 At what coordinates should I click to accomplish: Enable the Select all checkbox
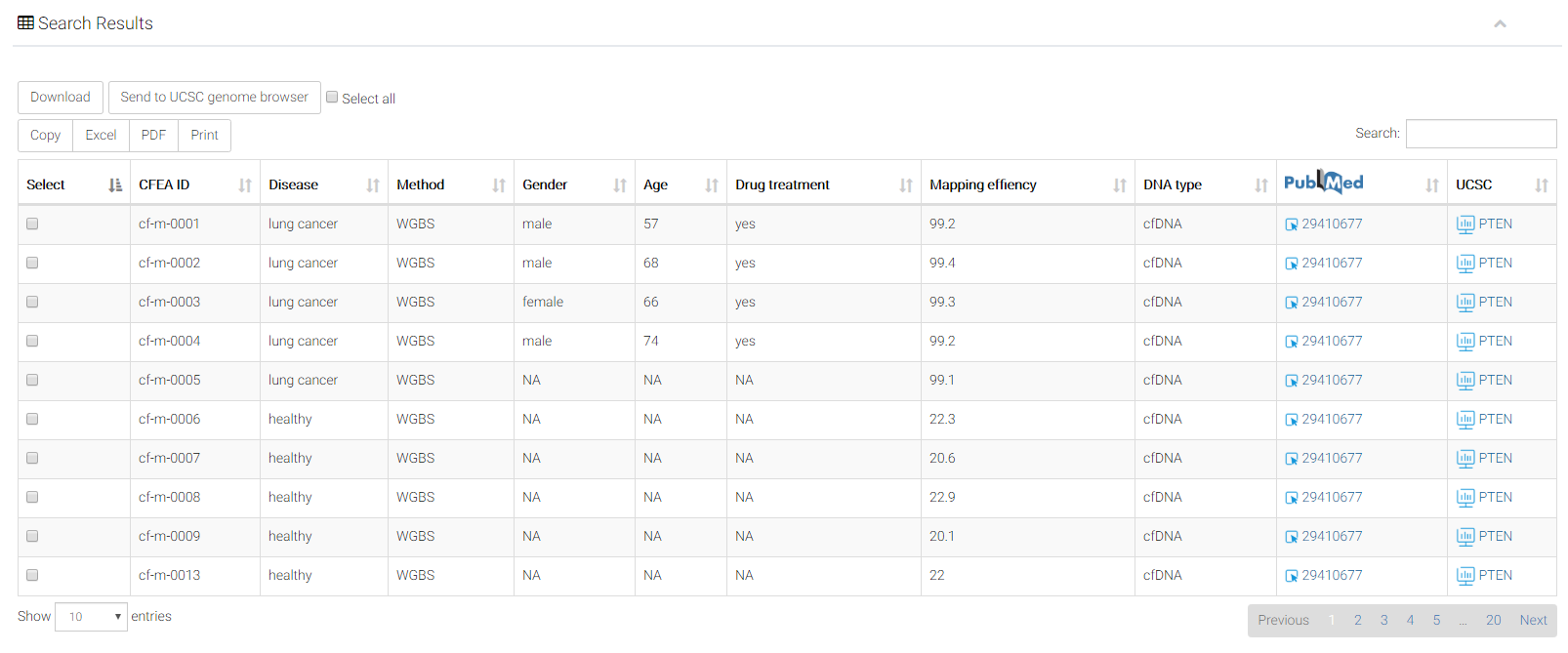tap(332, 98)
